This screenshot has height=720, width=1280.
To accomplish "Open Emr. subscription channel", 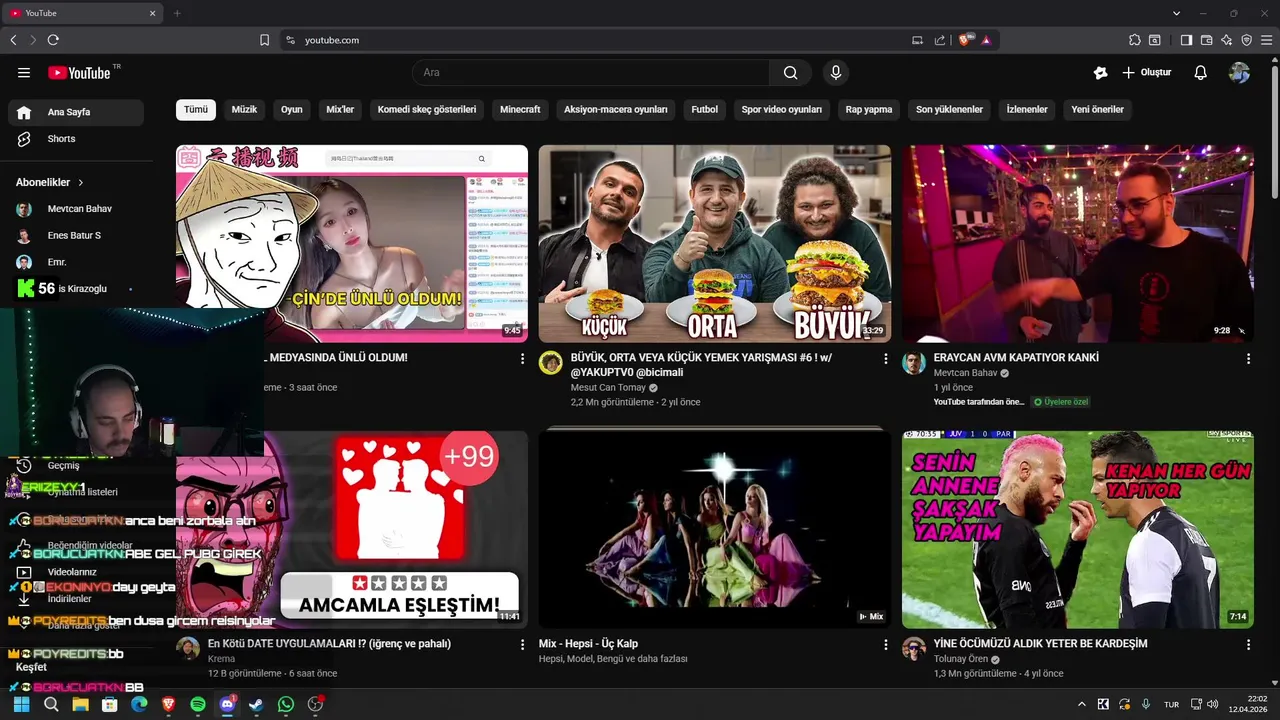I will [x=76, y=262].
